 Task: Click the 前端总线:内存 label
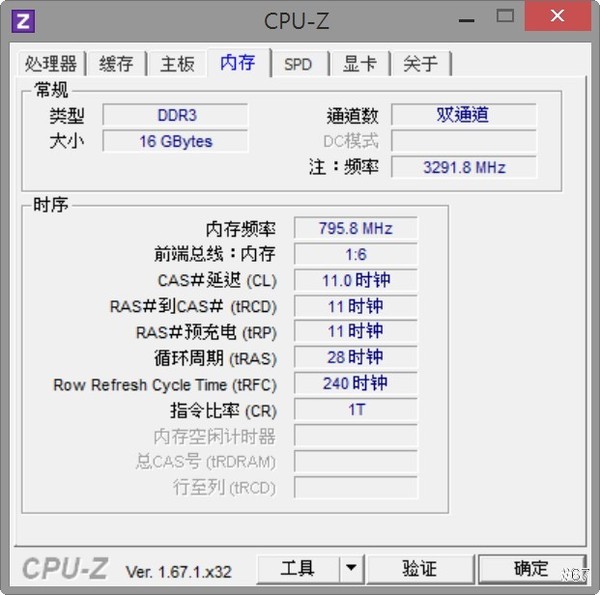pos(215,254)
